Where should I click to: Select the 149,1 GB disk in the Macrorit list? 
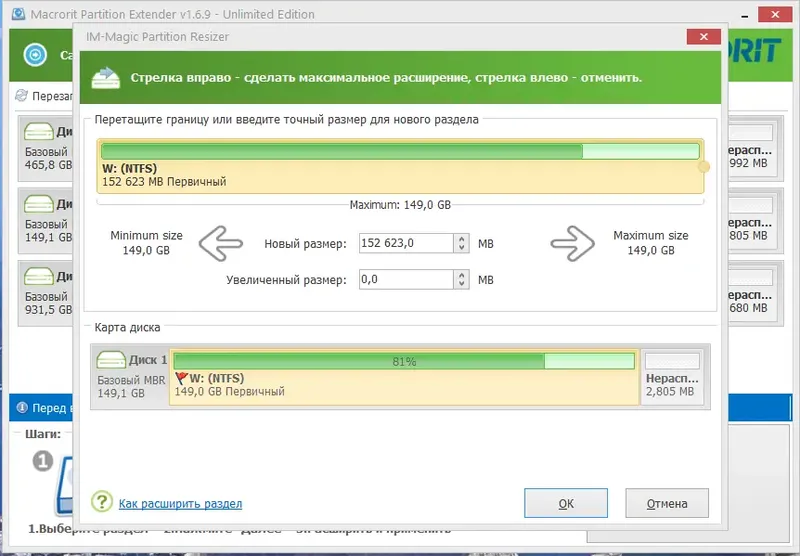pyautogui.click(x=45, y=221)
